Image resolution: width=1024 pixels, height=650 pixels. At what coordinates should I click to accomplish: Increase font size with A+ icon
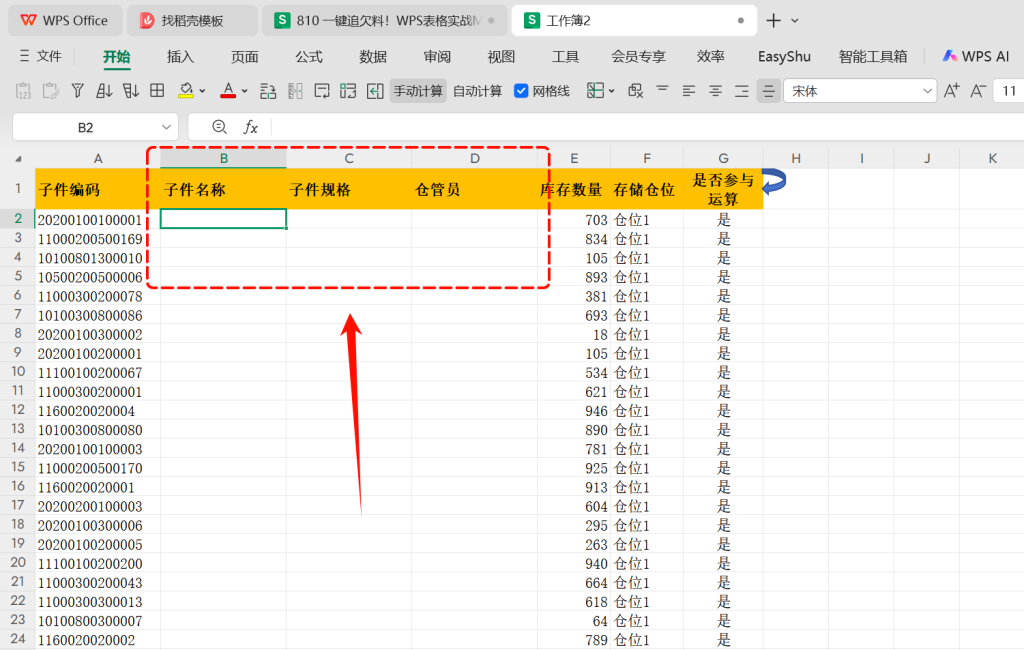[x=952, y=91]
